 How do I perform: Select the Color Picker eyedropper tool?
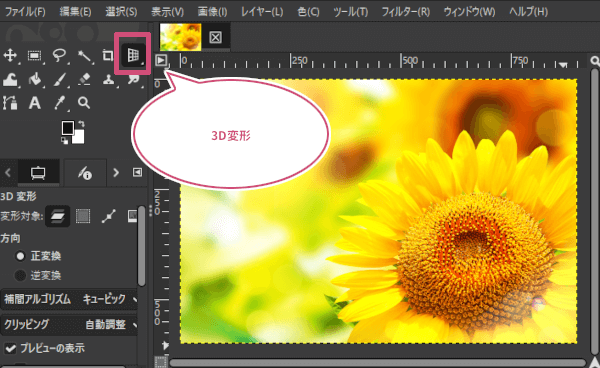tap(59, 103)
